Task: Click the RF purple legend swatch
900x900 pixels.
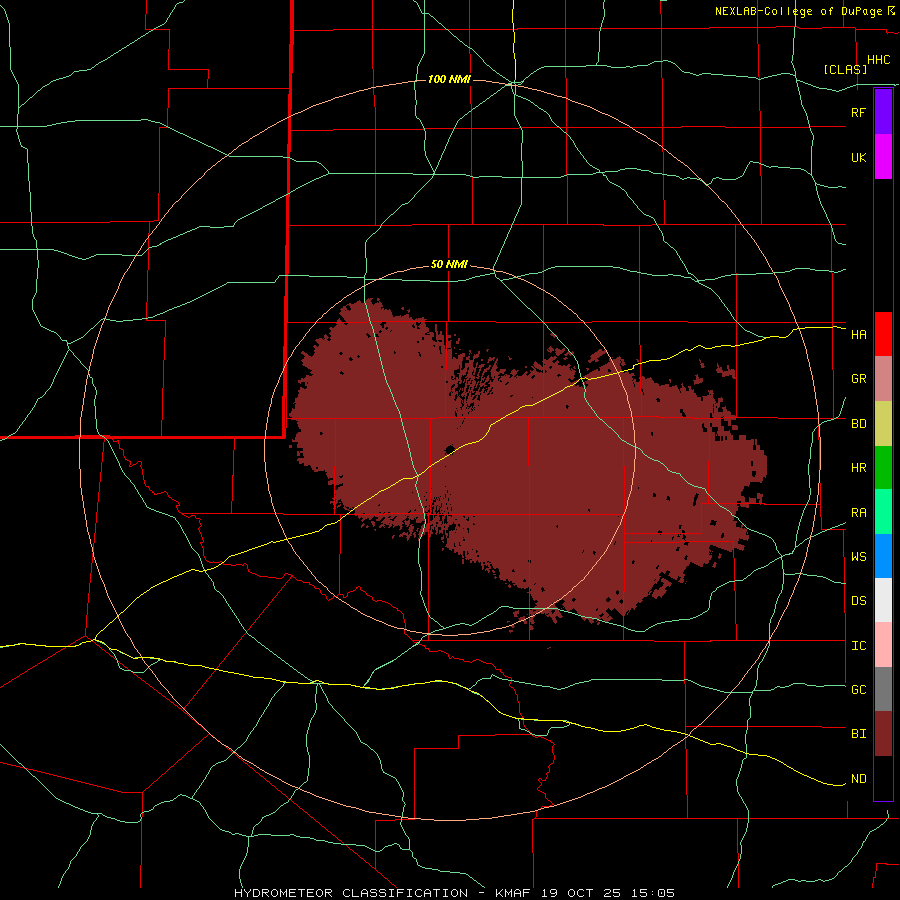Action: 883,112
